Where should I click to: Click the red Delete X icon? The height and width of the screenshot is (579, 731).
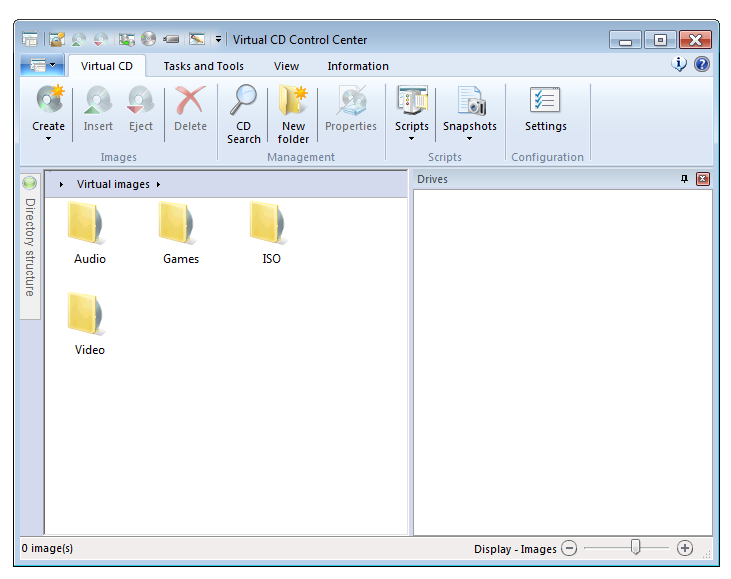[190, 99]
